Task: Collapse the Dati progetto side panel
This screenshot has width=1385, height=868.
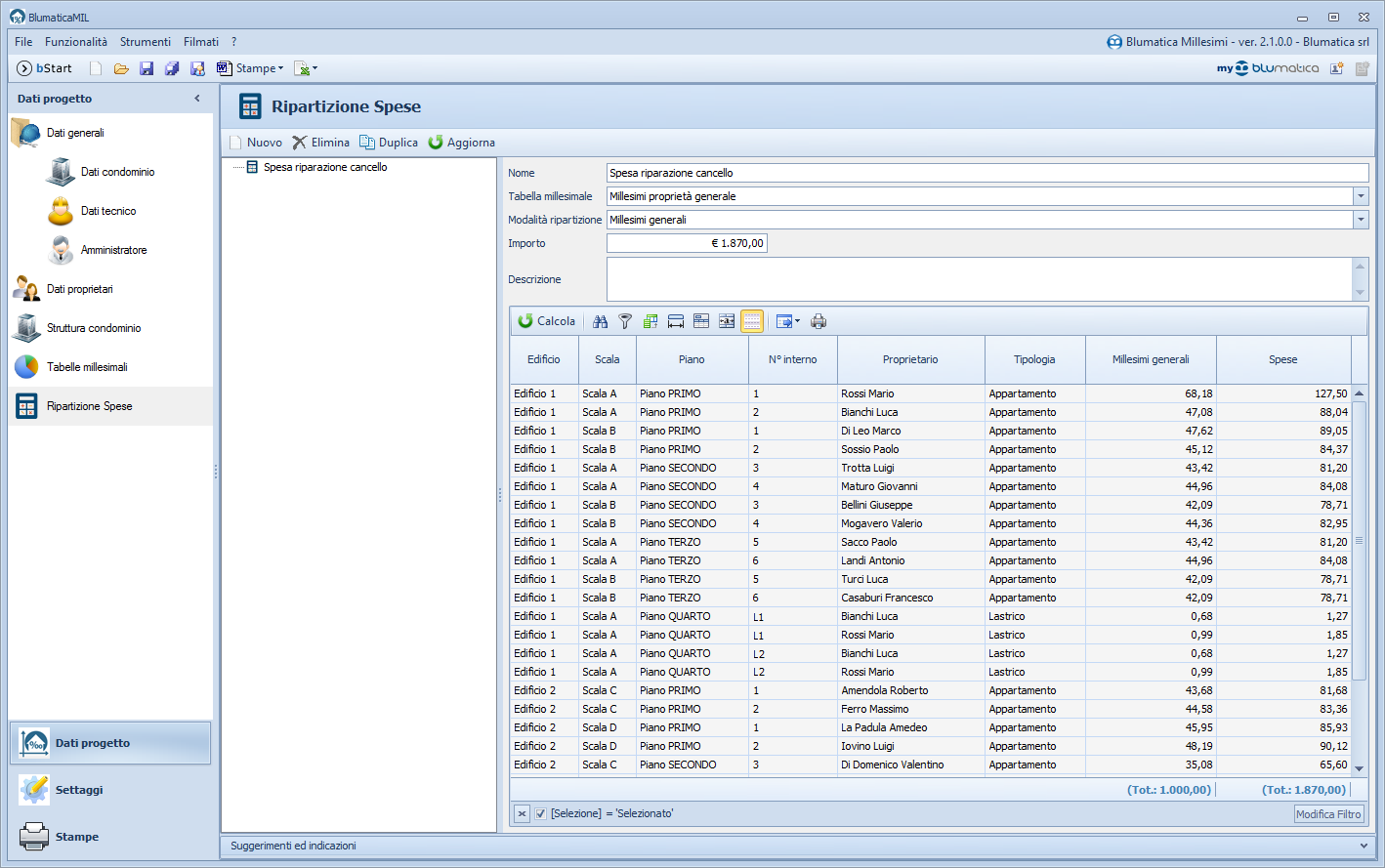Action: click(197, 99)
